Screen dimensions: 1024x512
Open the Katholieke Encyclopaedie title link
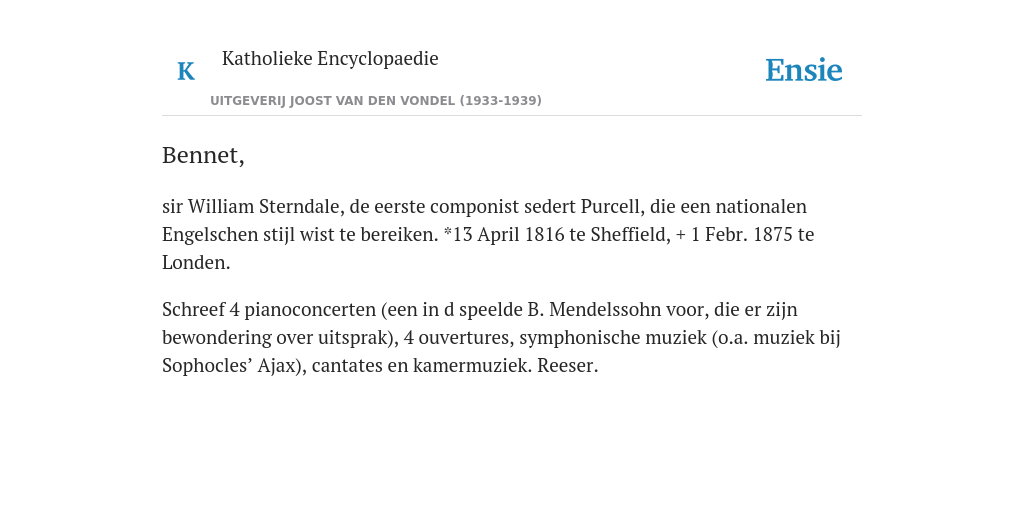click(x=330, y=58)
